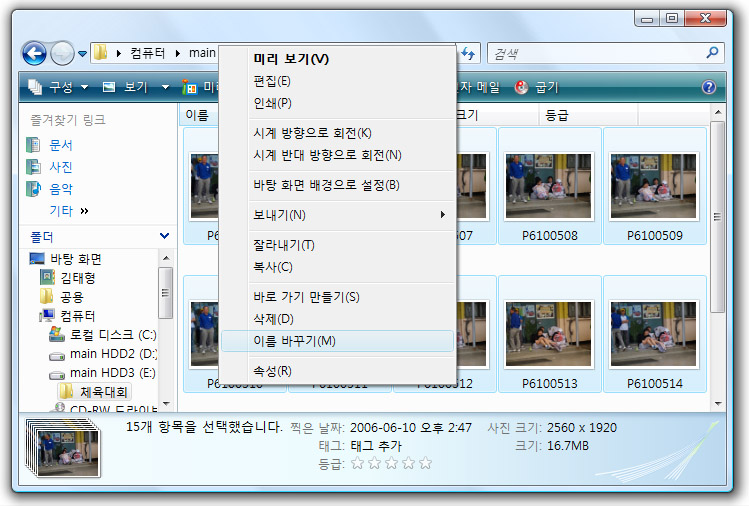
Task: Click the stacked photos preview thumbnail
Action: tap(63, 448)
